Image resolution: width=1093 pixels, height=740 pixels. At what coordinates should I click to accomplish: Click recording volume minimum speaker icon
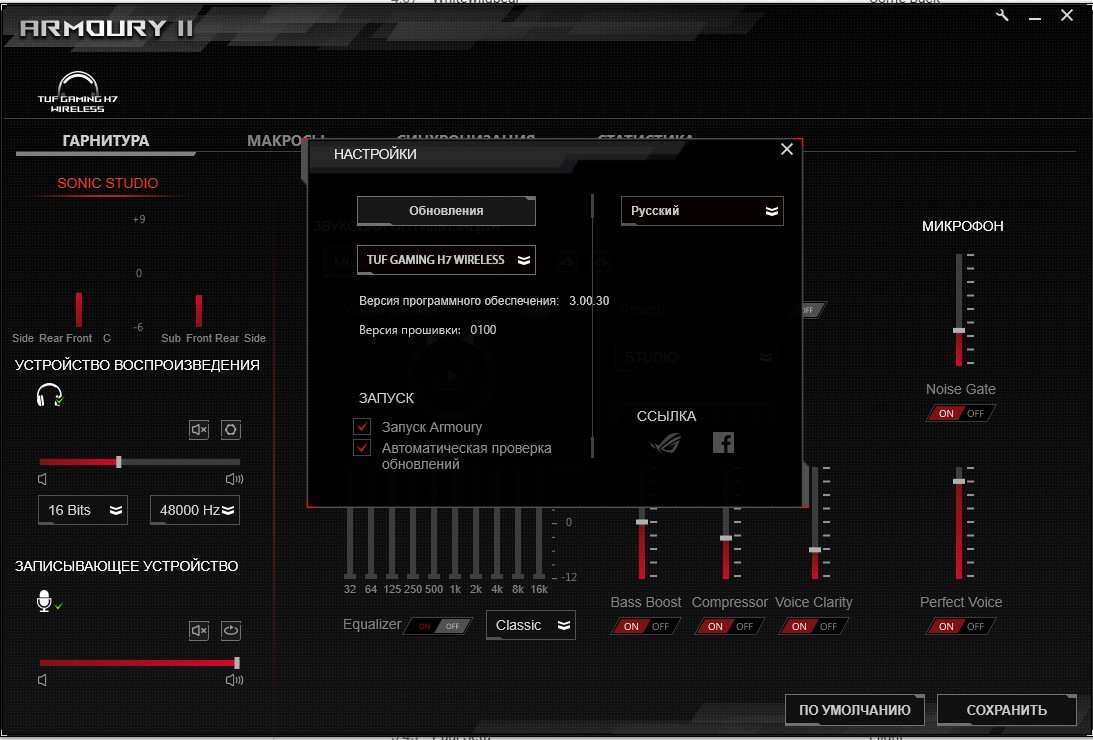coord(43,679)
